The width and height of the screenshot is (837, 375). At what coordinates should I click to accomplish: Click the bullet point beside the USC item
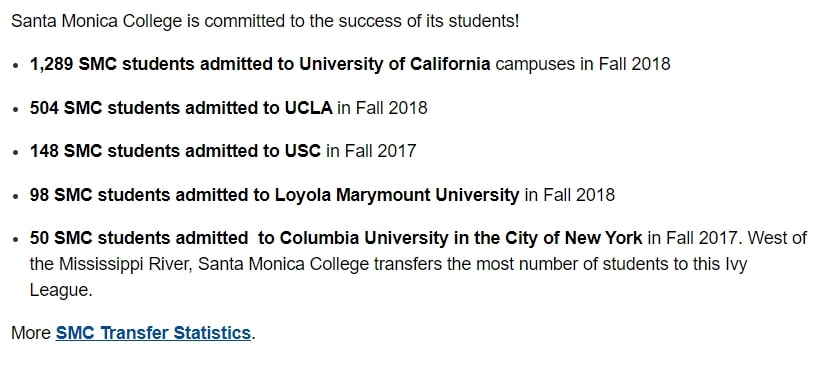coord(16,152)
